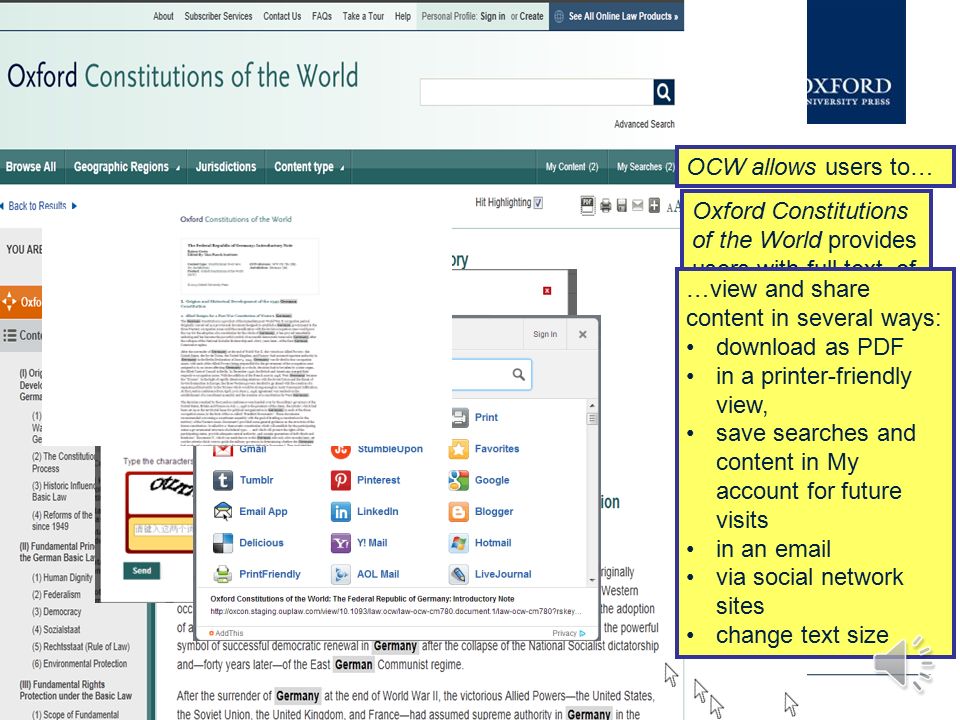Click the AA text size icon

[673, 207]
